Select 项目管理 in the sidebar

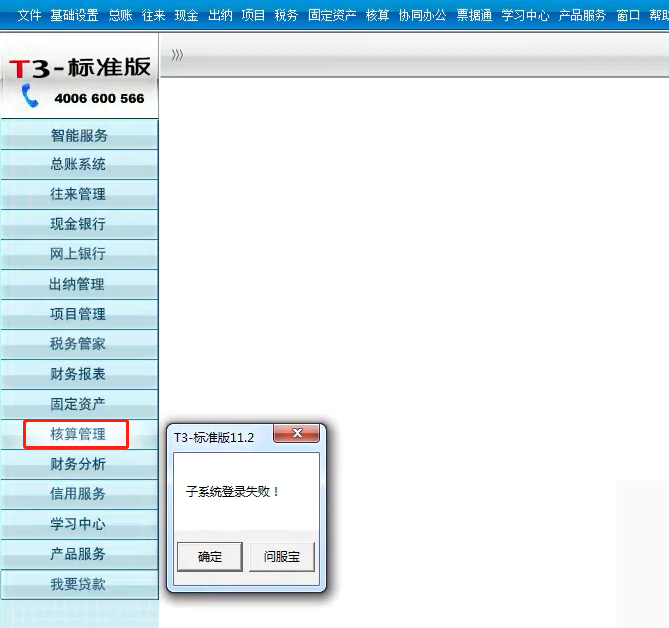(x=79, y=314)
